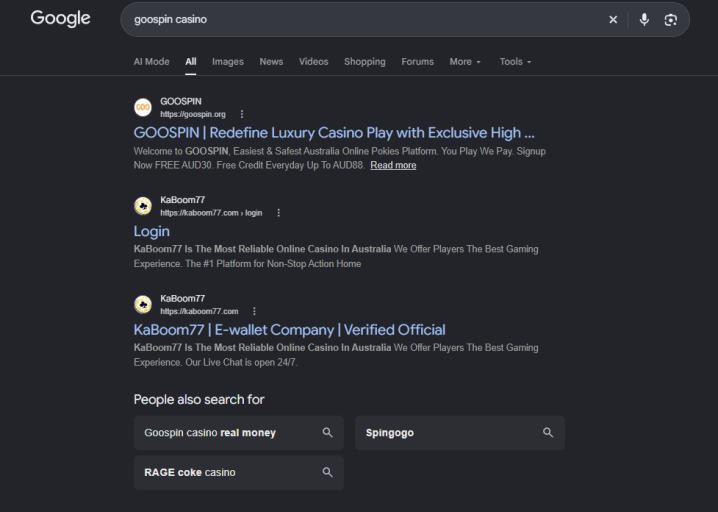Search Goospin casino real money suggestion
This screenshot has width=718, height=512.
(x=239, y=433)
